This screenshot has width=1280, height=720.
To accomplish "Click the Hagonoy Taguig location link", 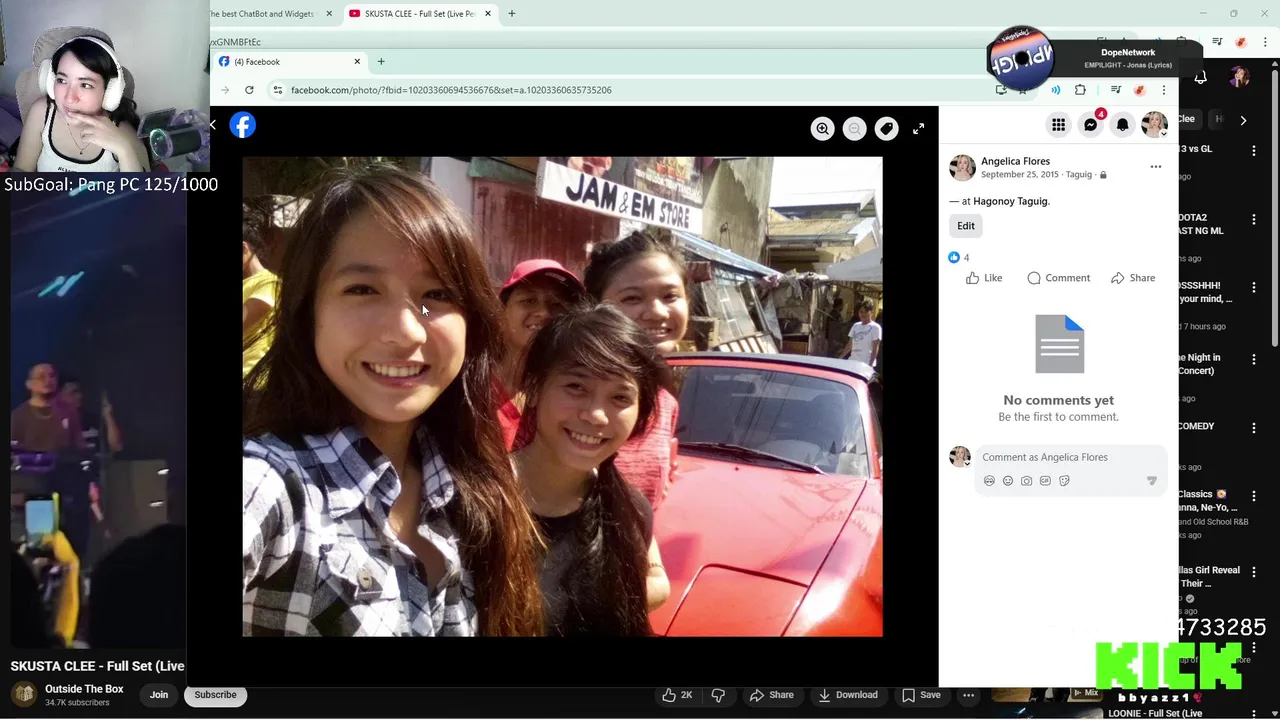I will pyautogui.click(x=1011, y=201).
